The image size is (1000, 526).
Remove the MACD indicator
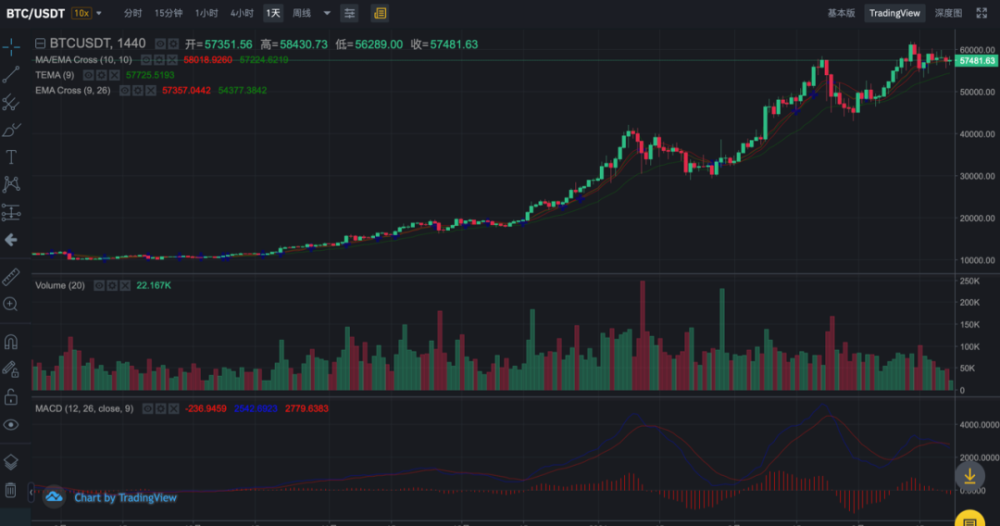(173, 408)
